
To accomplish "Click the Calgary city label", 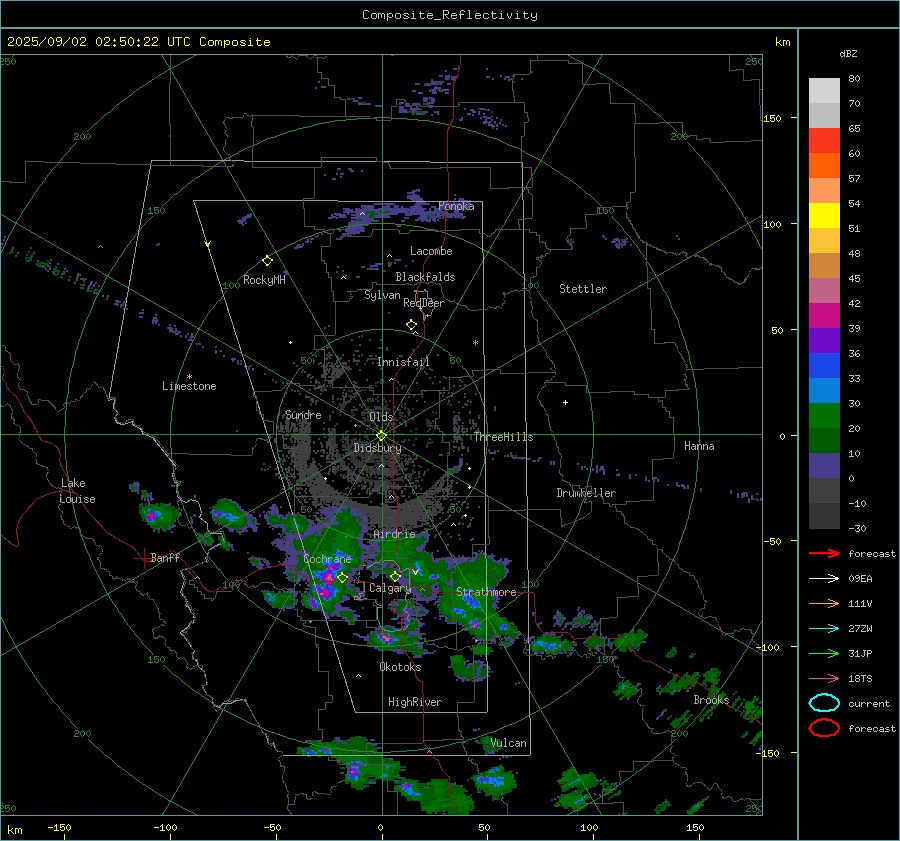I will pyautogui.click(x=390, y=588).
